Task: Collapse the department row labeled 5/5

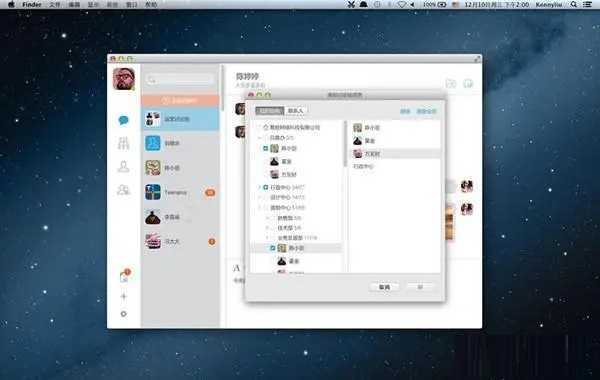Action: [260, 138]
